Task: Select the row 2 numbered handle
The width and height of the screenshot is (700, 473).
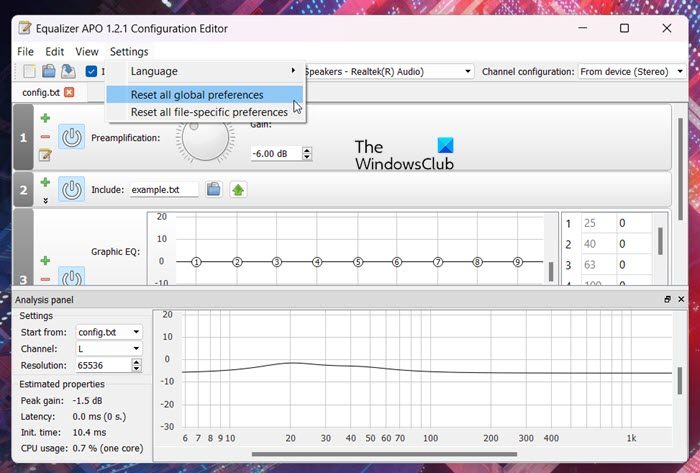Action: 23,190
